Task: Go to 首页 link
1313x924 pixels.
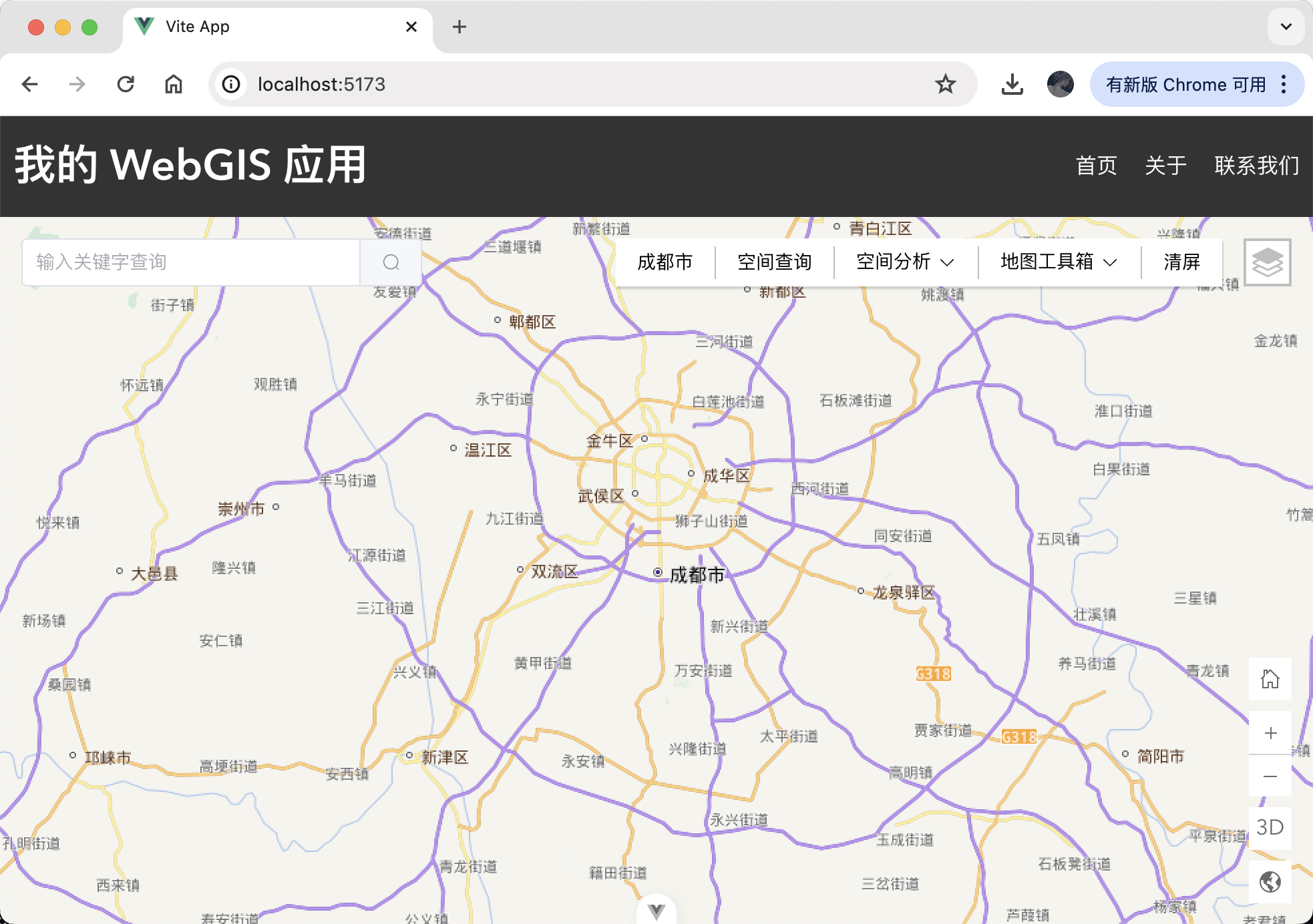Action: click(x=1097, y=166)
